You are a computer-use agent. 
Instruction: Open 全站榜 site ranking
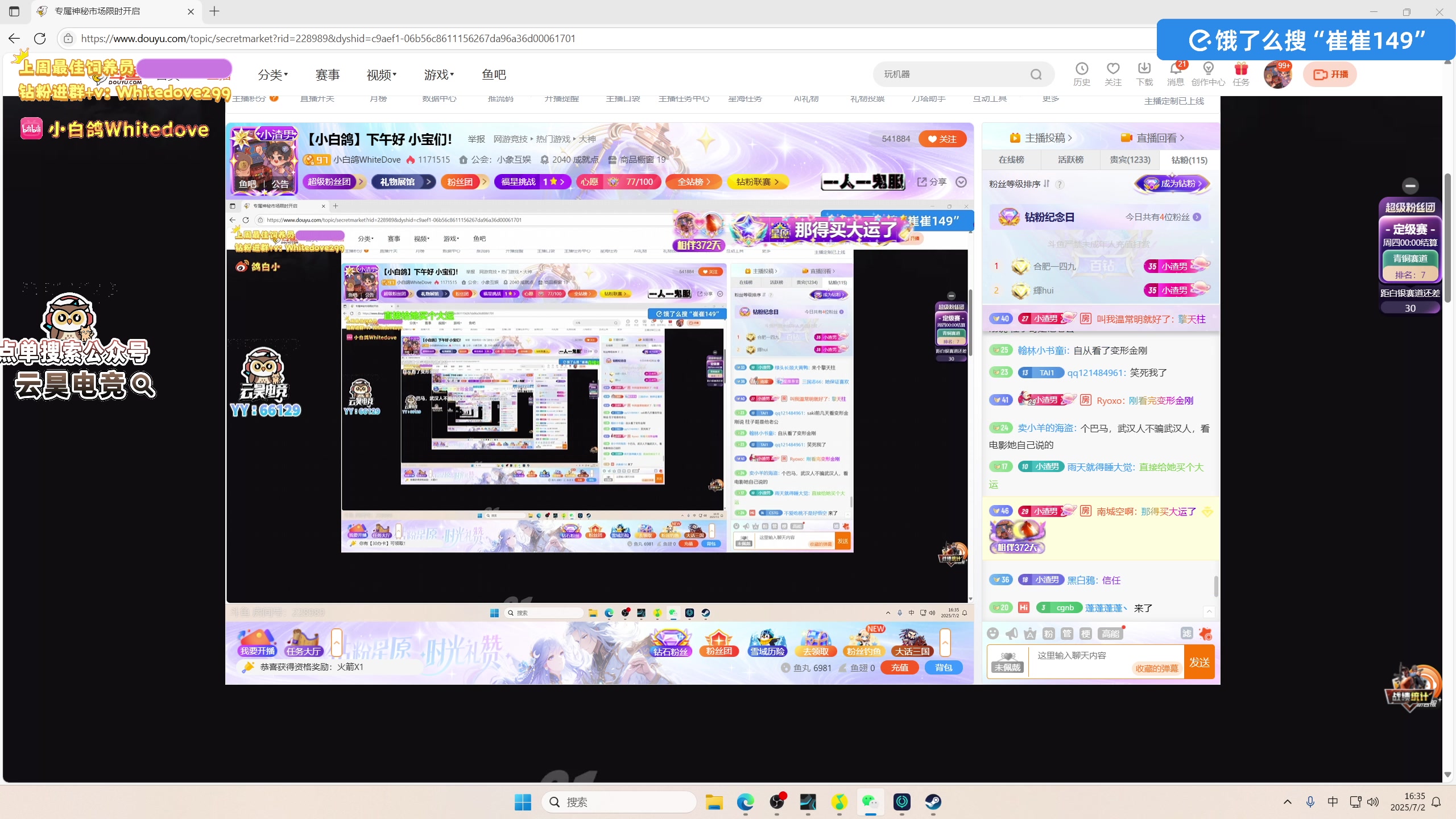[x=694, y=181]
